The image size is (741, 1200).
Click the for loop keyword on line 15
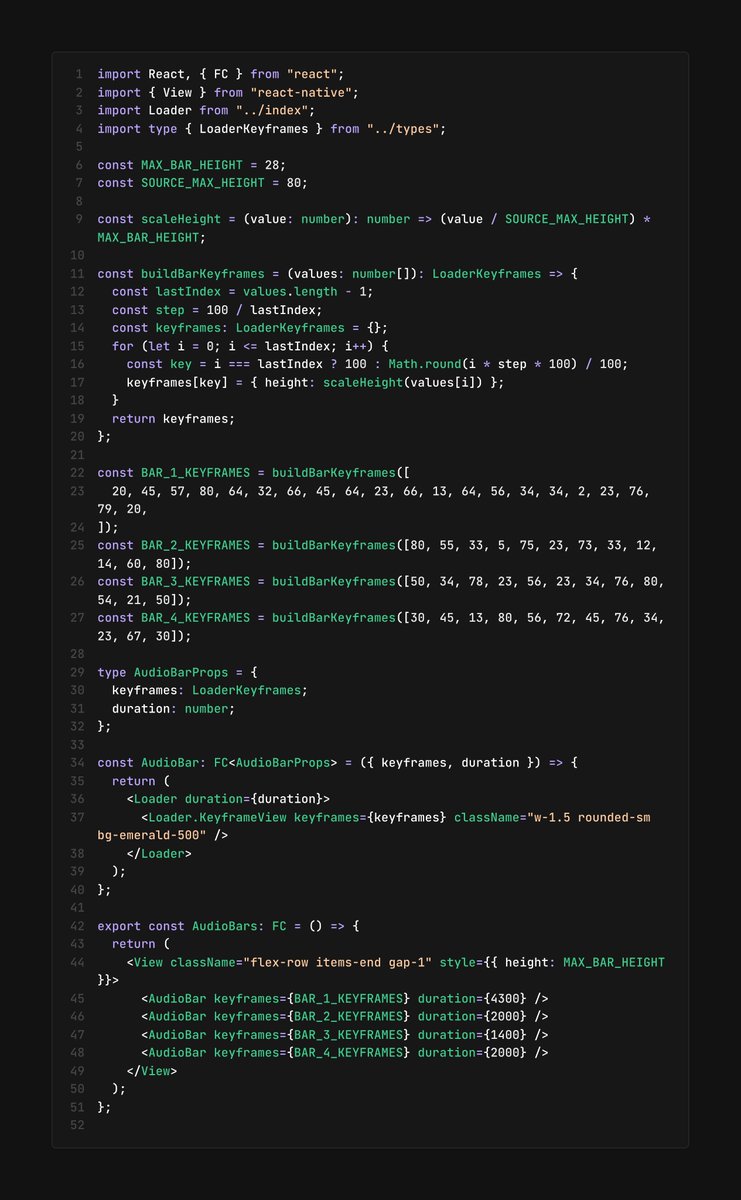coord(123,345)
